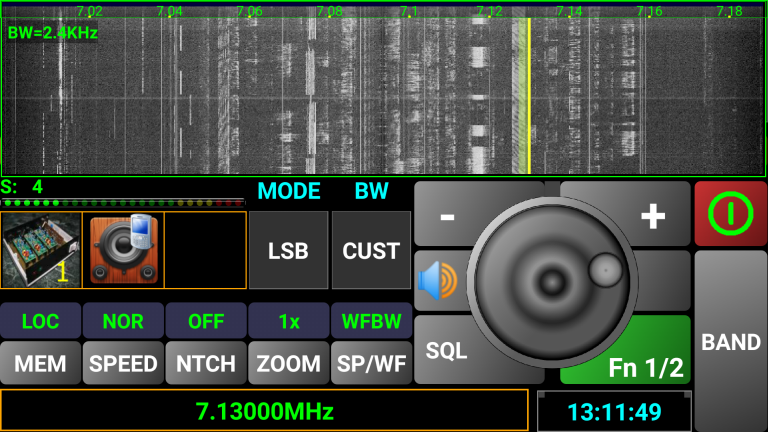The image size is (768, 432).
Task: Tap the S: 4 signal reading
Action: (x=22, y=187)
